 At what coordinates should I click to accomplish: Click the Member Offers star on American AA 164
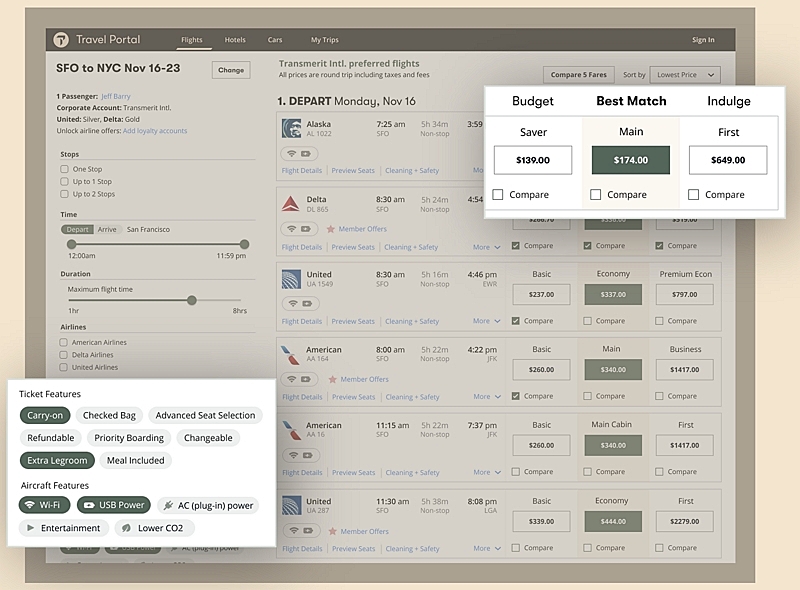pos(333,379)
